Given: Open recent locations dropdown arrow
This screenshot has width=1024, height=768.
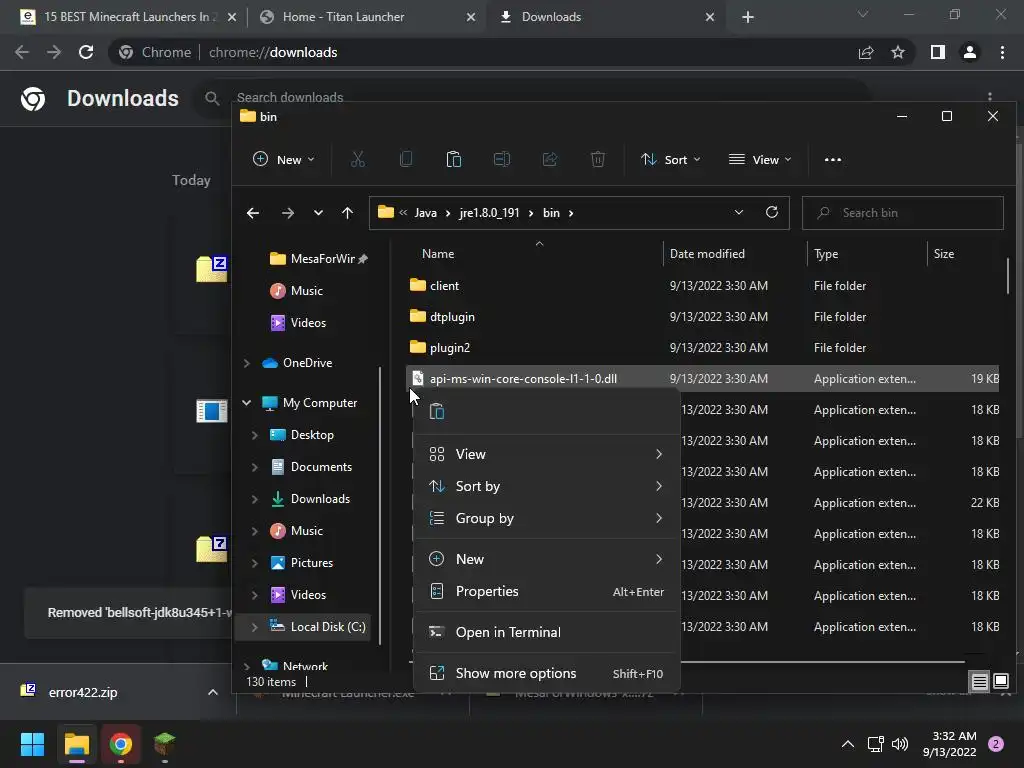Looking at the screenshot, I should point(318,213).
